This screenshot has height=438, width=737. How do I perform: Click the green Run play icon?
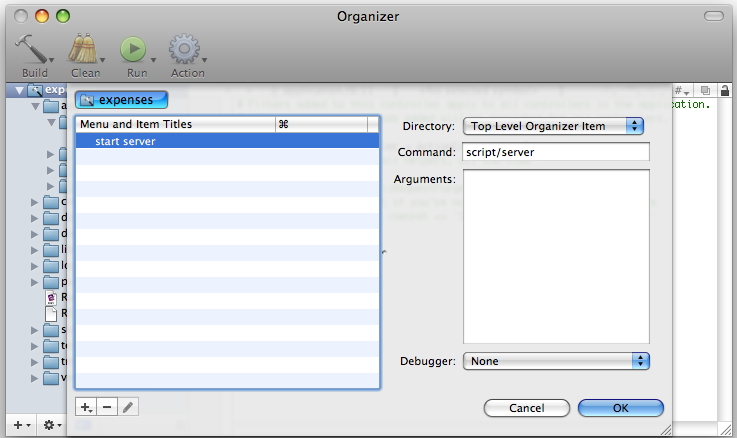coord(133,49)
